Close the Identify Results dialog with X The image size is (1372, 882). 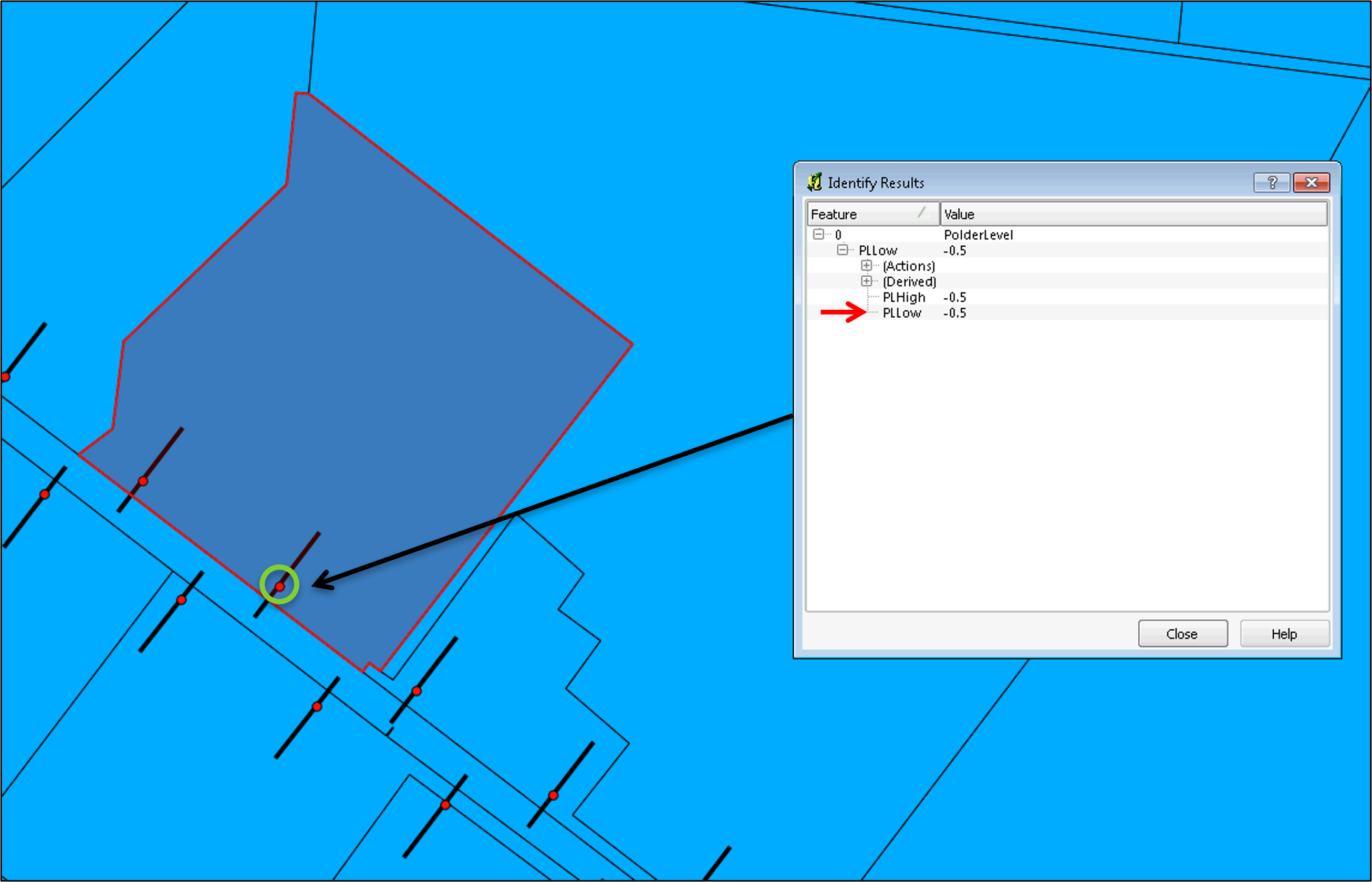point(1311,183)
